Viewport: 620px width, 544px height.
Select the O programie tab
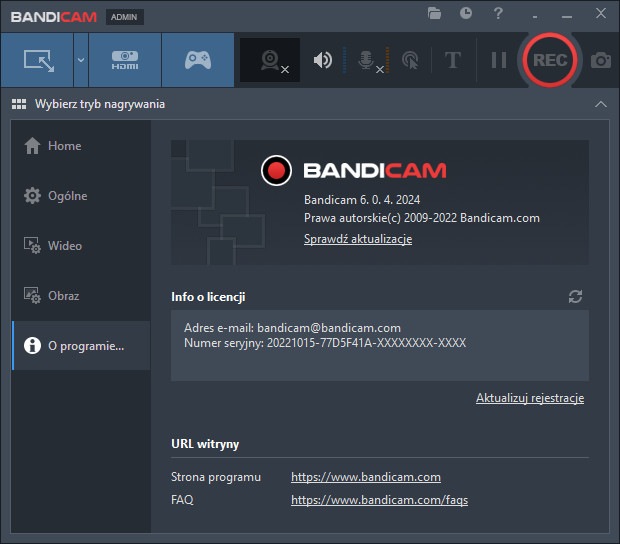point(81,346)
